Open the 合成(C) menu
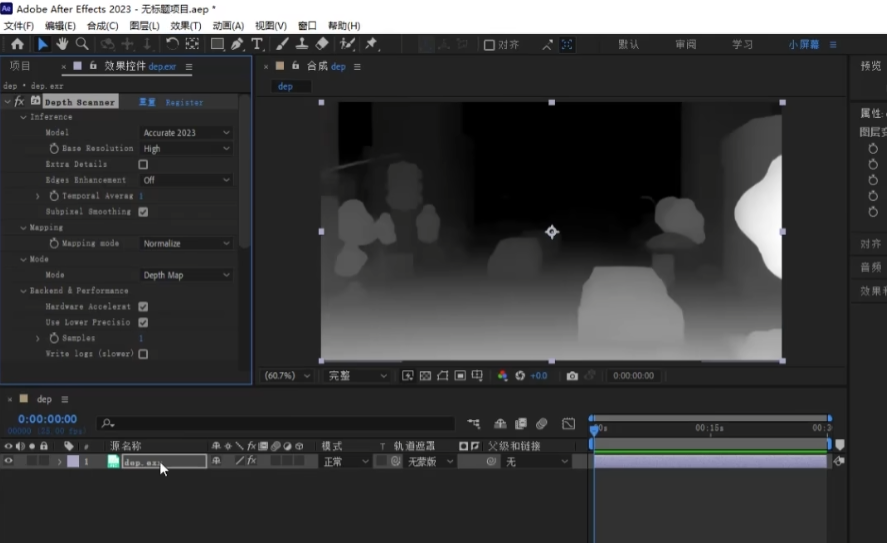The width and height of the screenshot is (887, 543). point(102,25)
